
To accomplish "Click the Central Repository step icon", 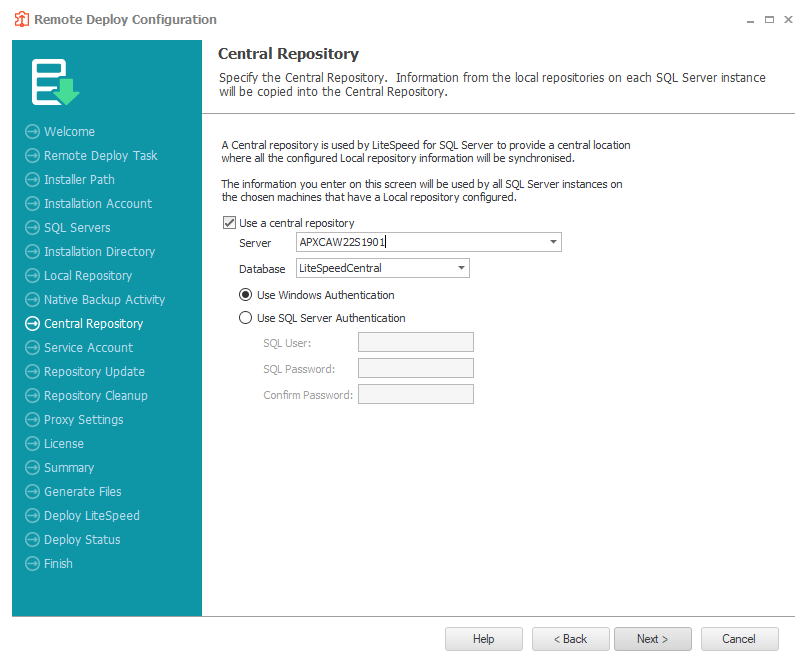I will [x=32, y=324].
